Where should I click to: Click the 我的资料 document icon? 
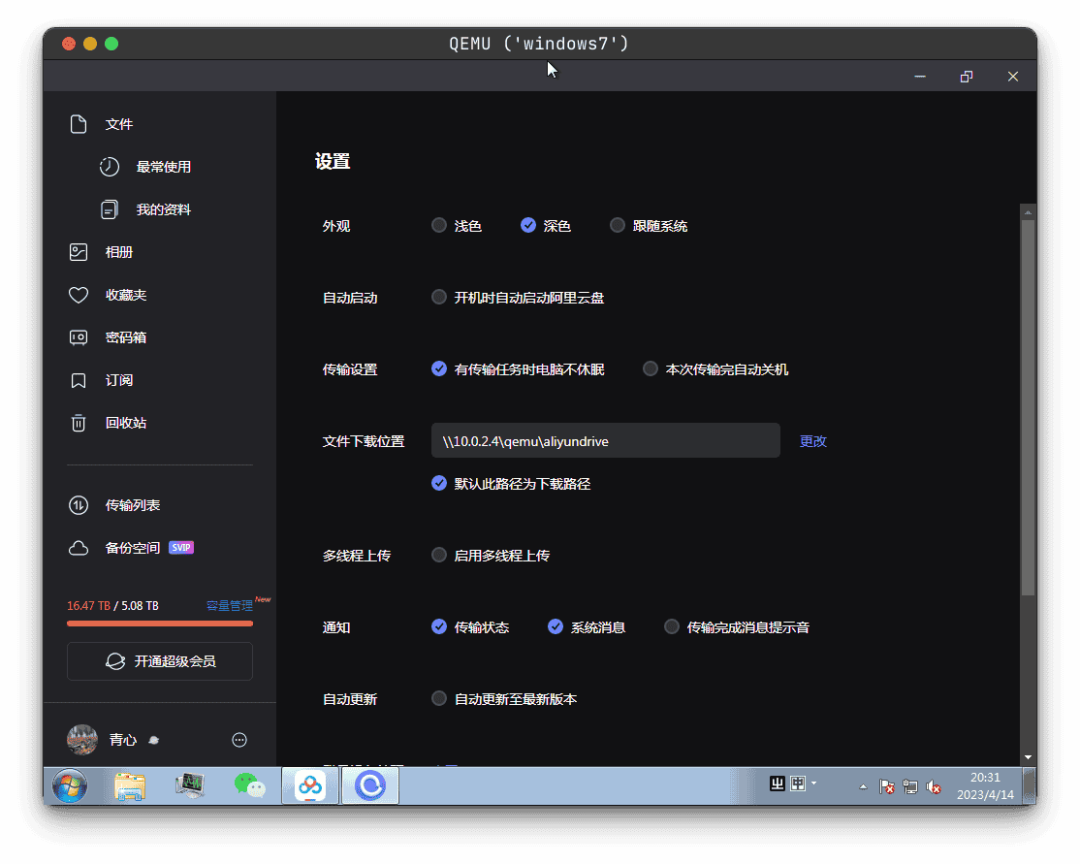tap(110, 209)
